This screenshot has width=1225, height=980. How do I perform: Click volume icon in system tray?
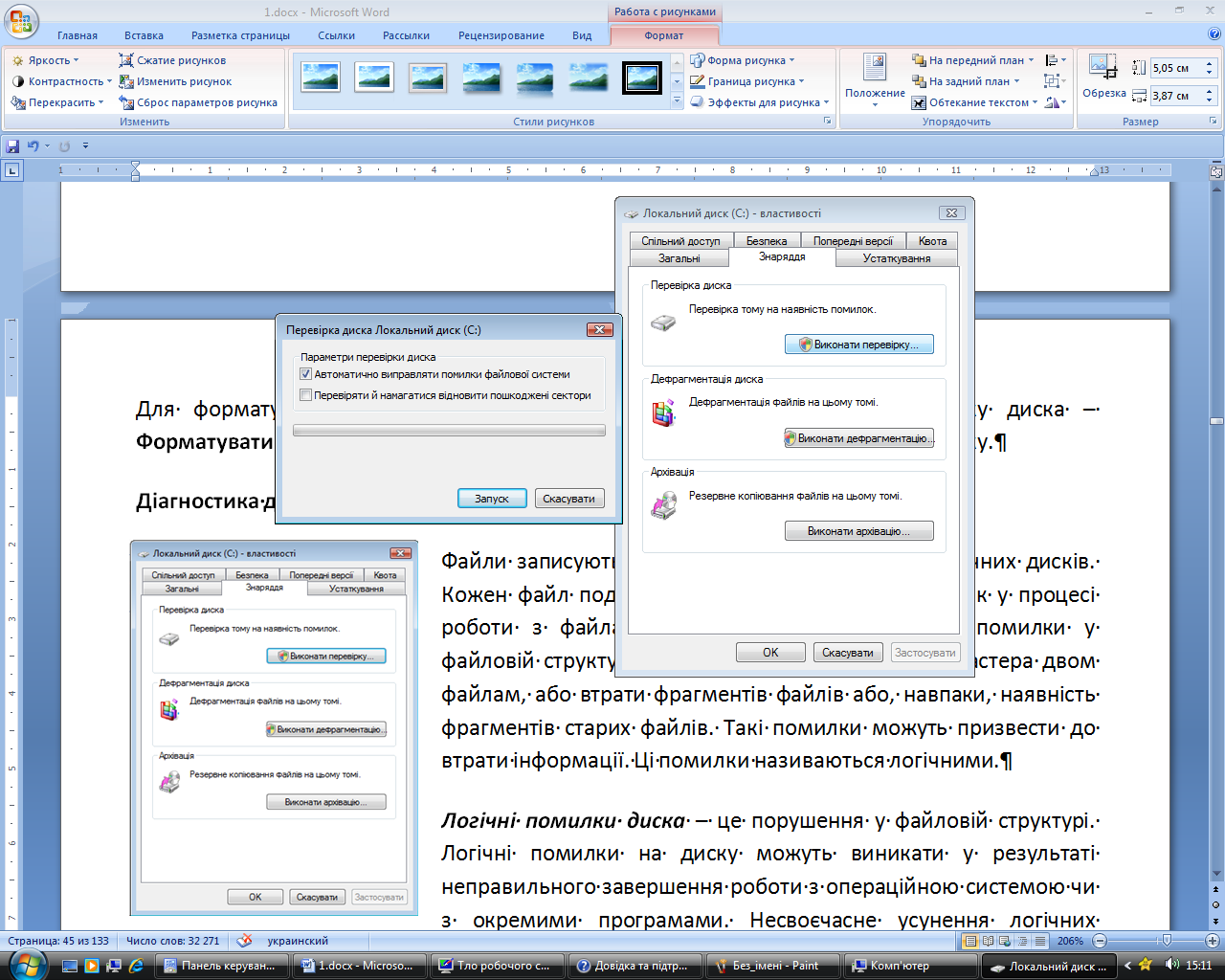pos(1171,966)
